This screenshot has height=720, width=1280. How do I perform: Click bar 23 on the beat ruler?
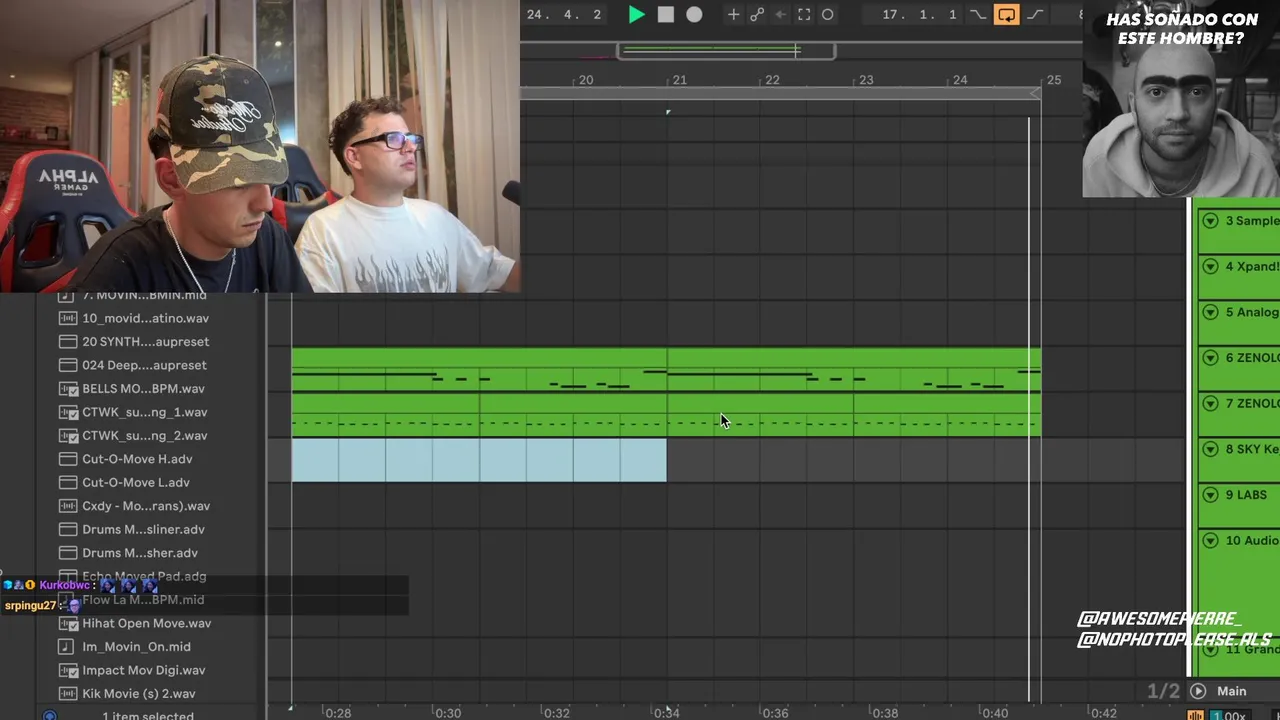pos(866,80)
